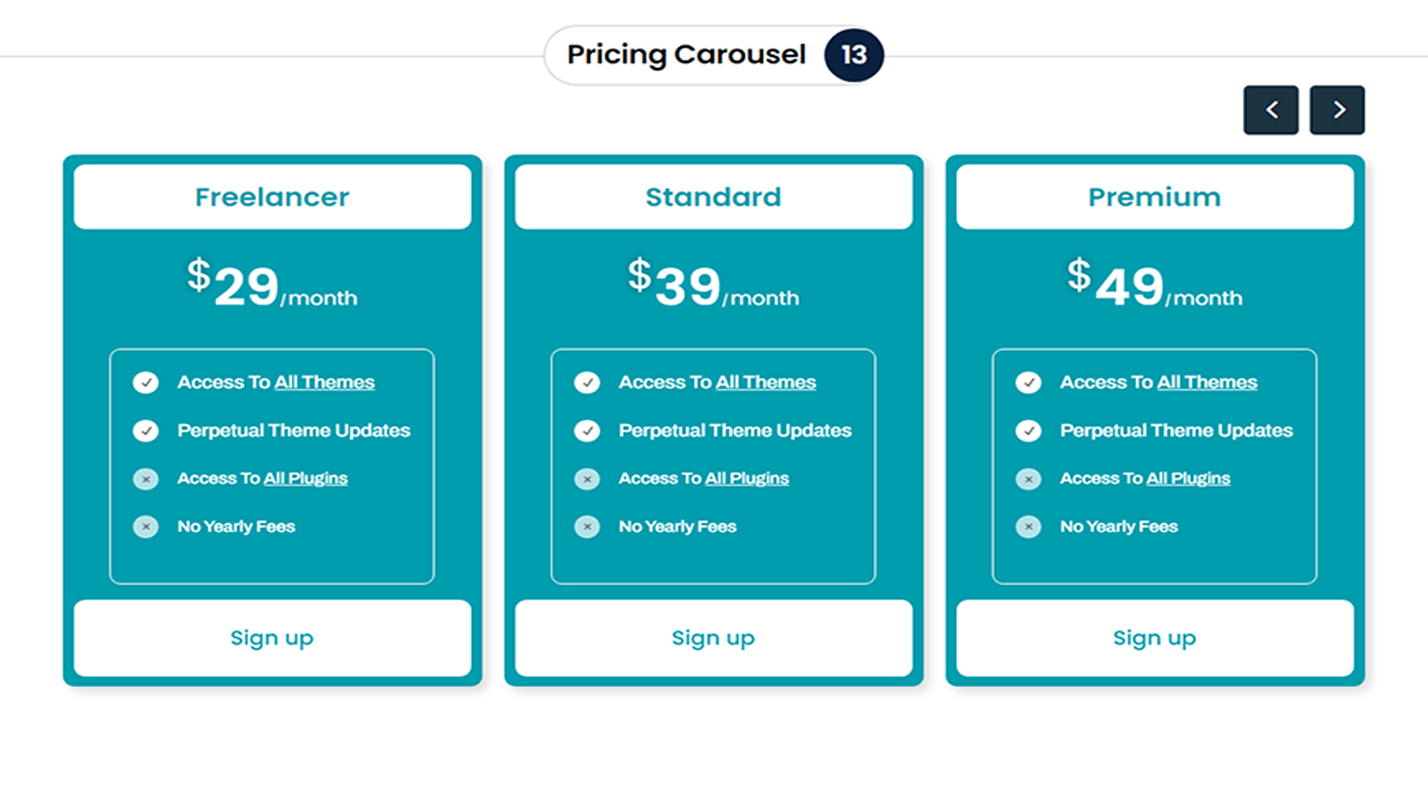The width and height of the screenshot is (1428, 797).
Task: Click the checkmark beside Premium All Themes
Action: click(1028, 383)
